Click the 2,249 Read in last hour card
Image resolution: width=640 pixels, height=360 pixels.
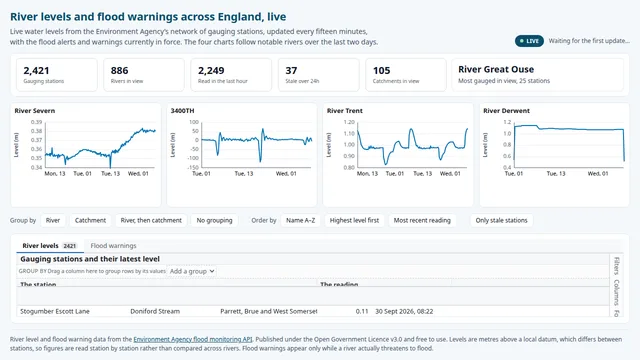coord(231,75)
